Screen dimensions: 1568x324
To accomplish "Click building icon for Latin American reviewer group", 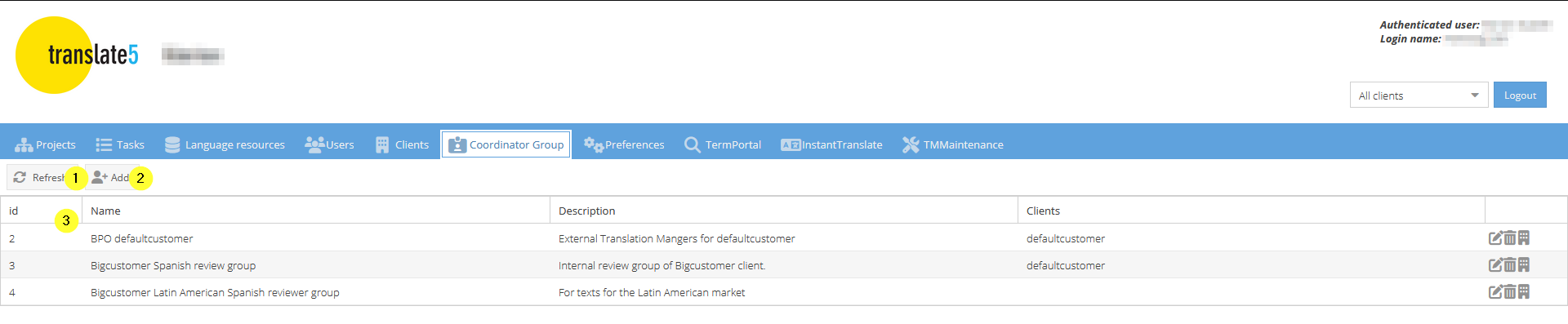I will point(1524,292).
